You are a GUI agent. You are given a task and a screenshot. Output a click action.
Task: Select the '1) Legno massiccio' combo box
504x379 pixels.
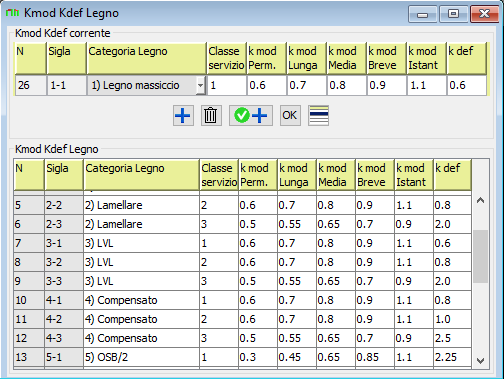coord(146,85)
